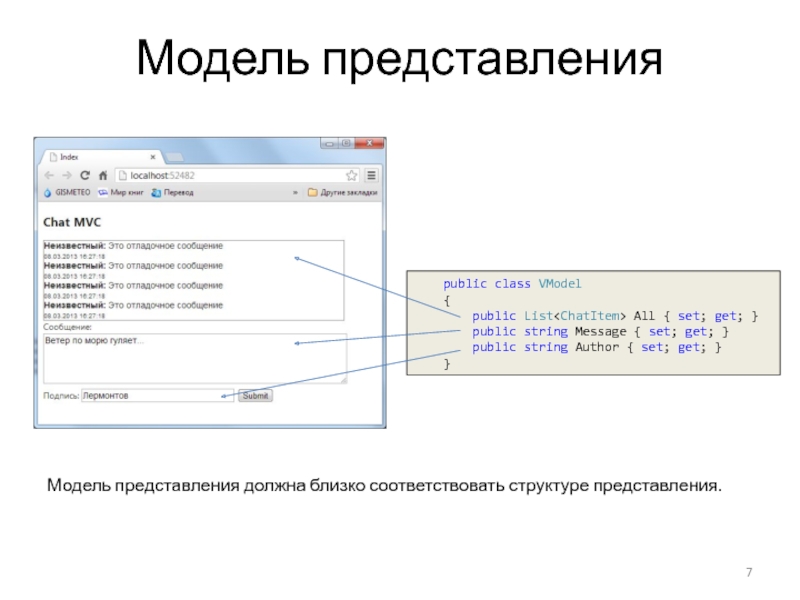This screenshot has height=600, width=800.
Task: Reload the page with the refresh icon
Action: (84, 175)
